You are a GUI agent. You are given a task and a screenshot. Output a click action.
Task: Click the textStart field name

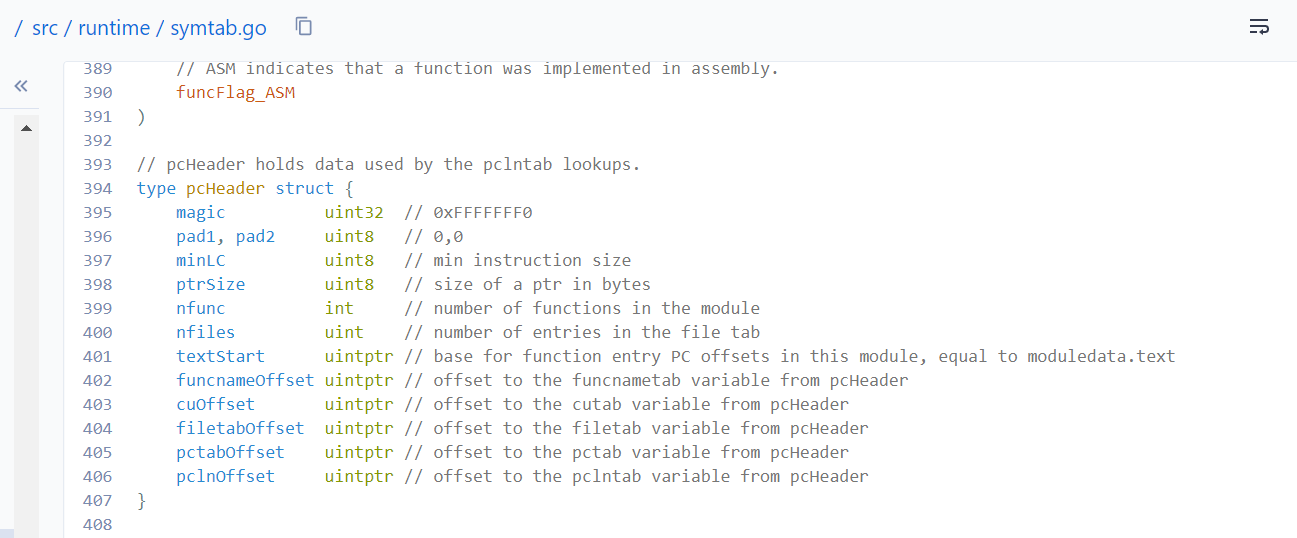click(x=220, y=356)
